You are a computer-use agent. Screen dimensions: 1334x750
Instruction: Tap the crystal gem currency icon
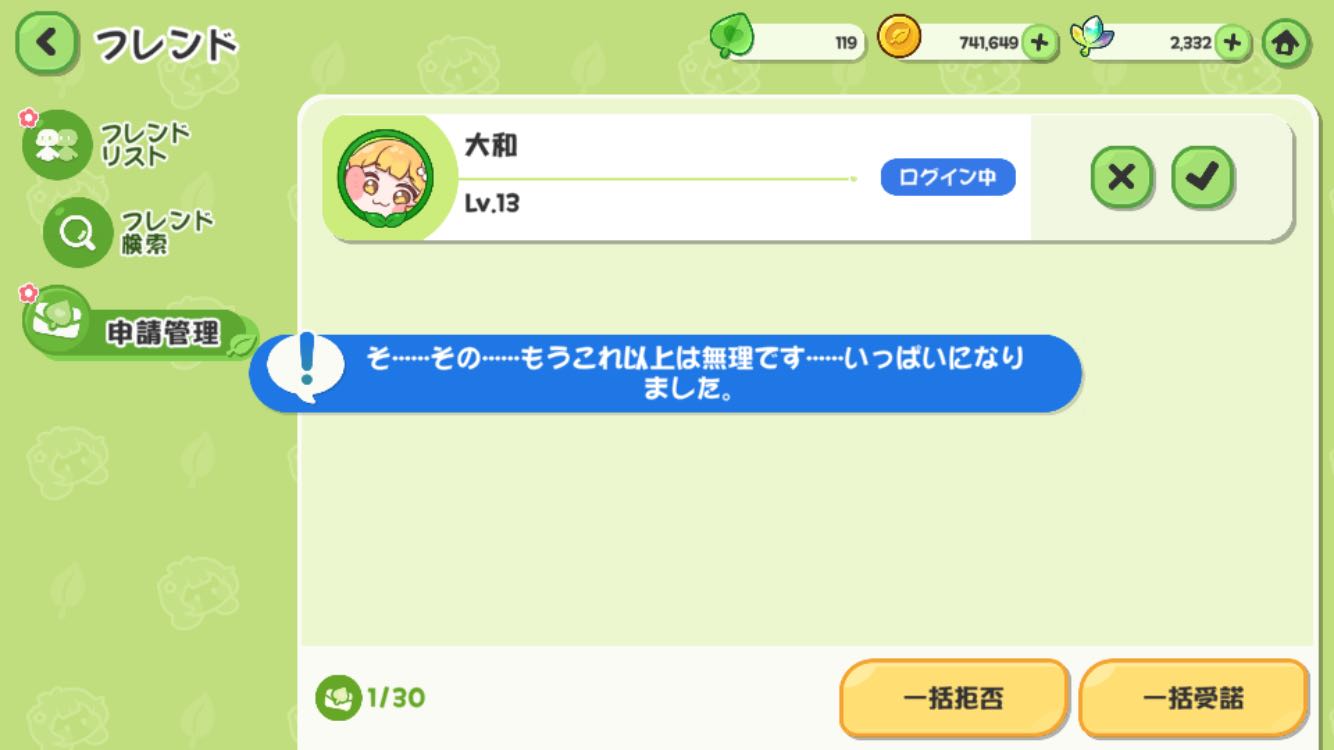pyautogui.click(x=1092, y=39)
